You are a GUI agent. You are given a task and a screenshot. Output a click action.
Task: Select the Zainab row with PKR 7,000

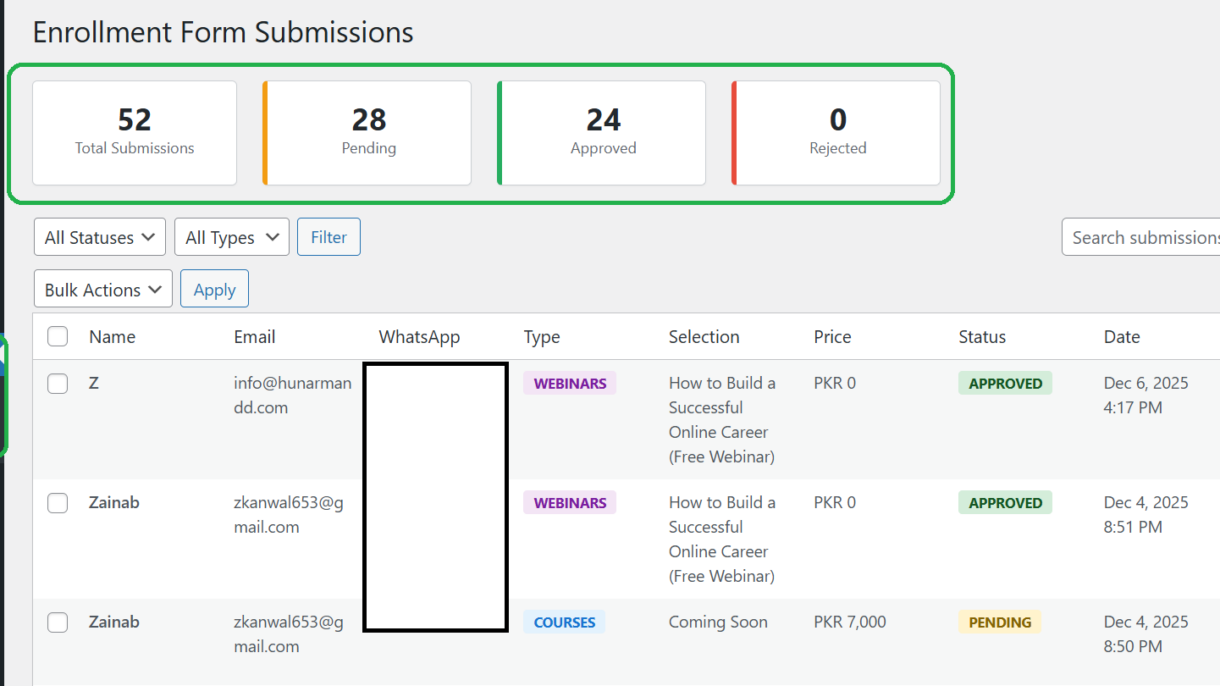pyautogui.click(x=58, y=623)
